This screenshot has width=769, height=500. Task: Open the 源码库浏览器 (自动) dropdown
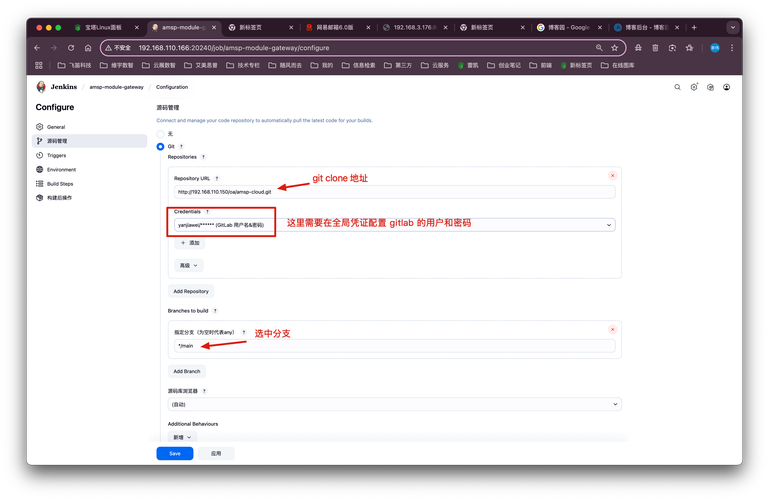pyautogui.click(x=394, y=404)
